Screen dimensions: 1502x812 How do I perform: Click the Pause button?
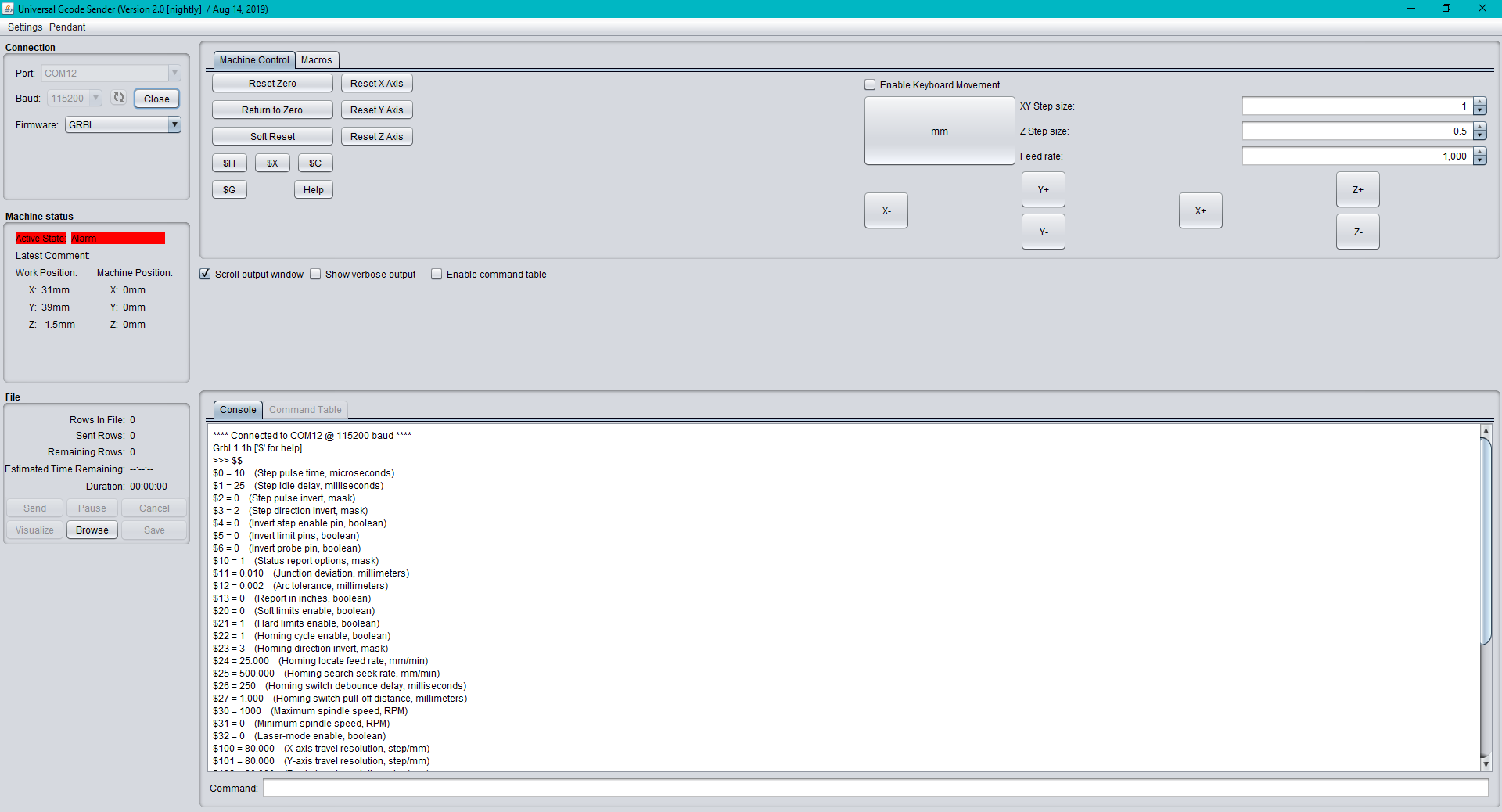[x=92, y=508]
